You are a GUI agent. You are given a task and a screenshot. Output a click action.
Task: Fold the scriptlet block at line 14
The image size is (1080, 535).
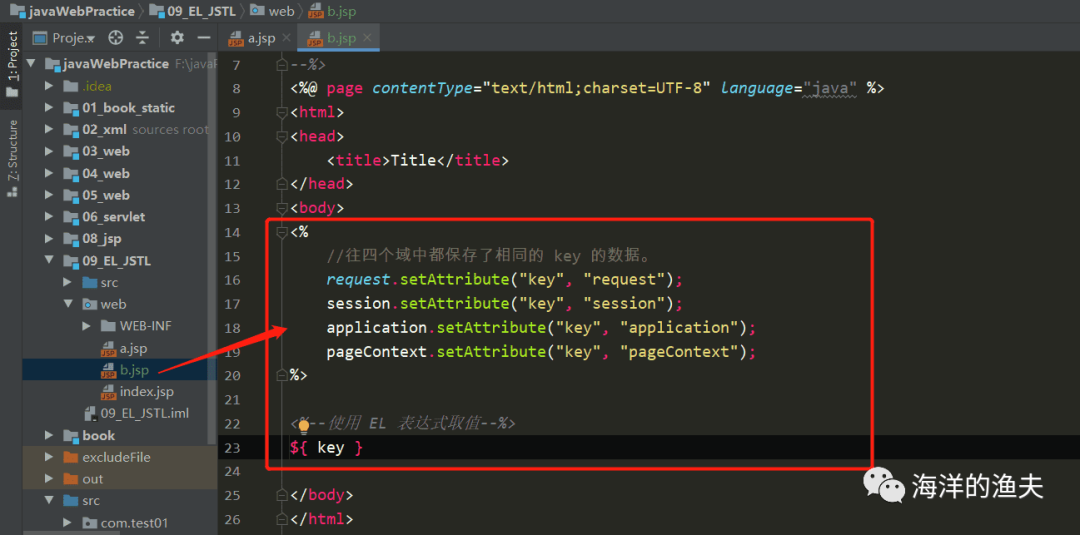tap(281, 233)
